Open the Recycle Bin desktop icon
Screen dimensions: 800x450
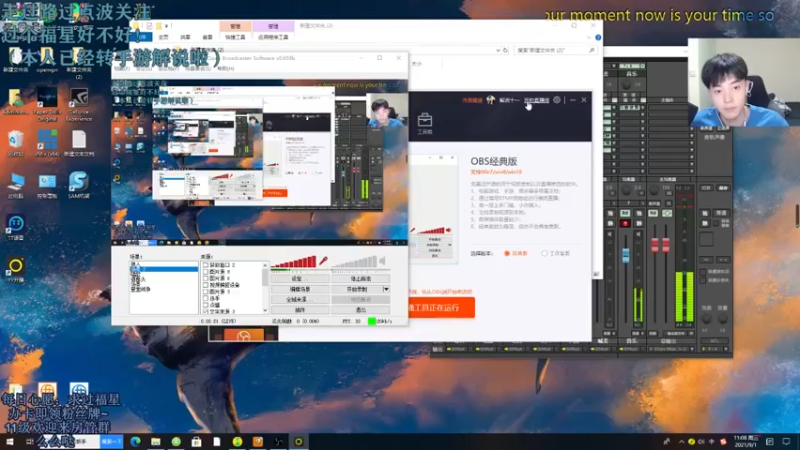click(16, 143)
